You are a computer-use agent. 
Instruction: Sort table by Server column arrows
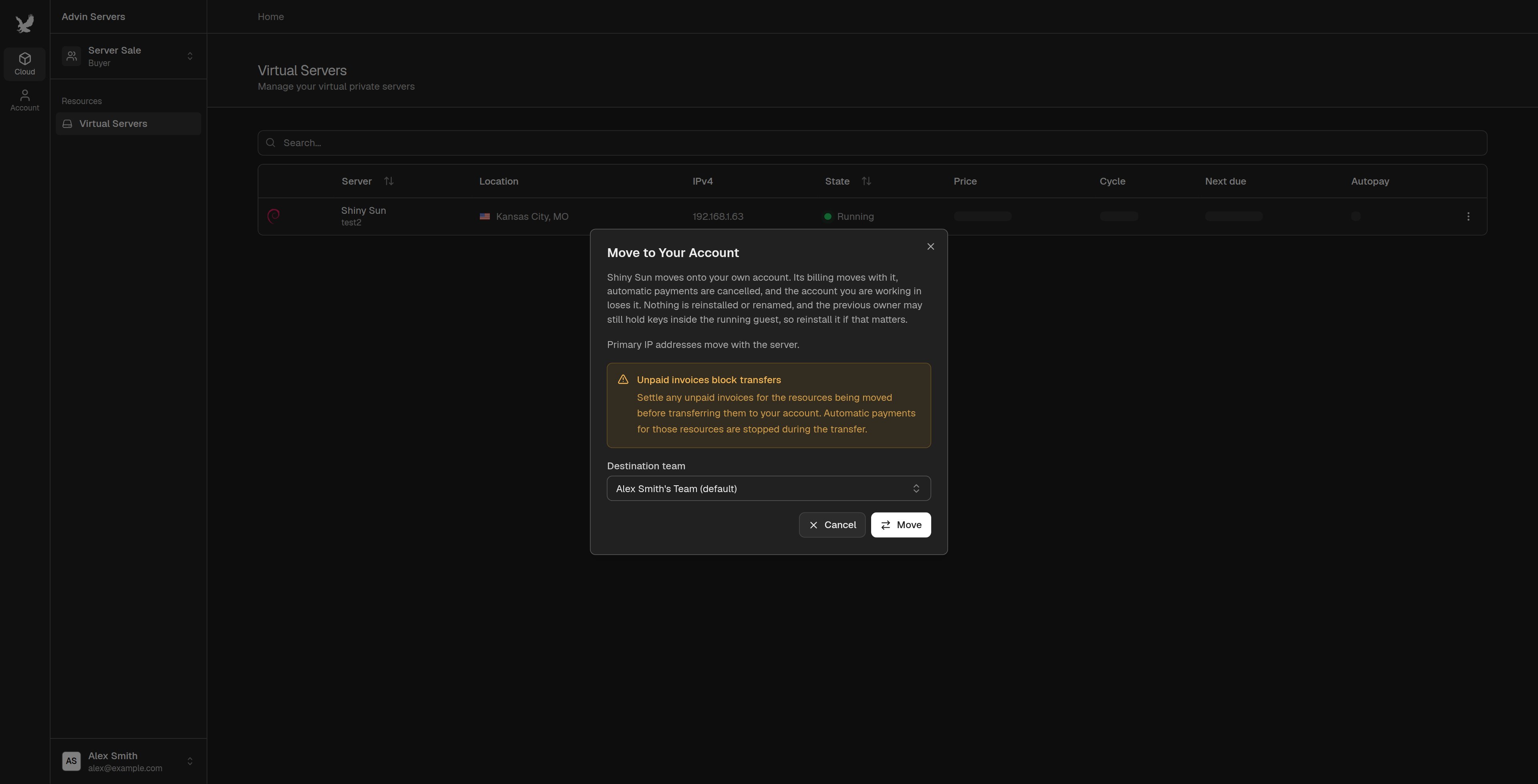(389, 181)
